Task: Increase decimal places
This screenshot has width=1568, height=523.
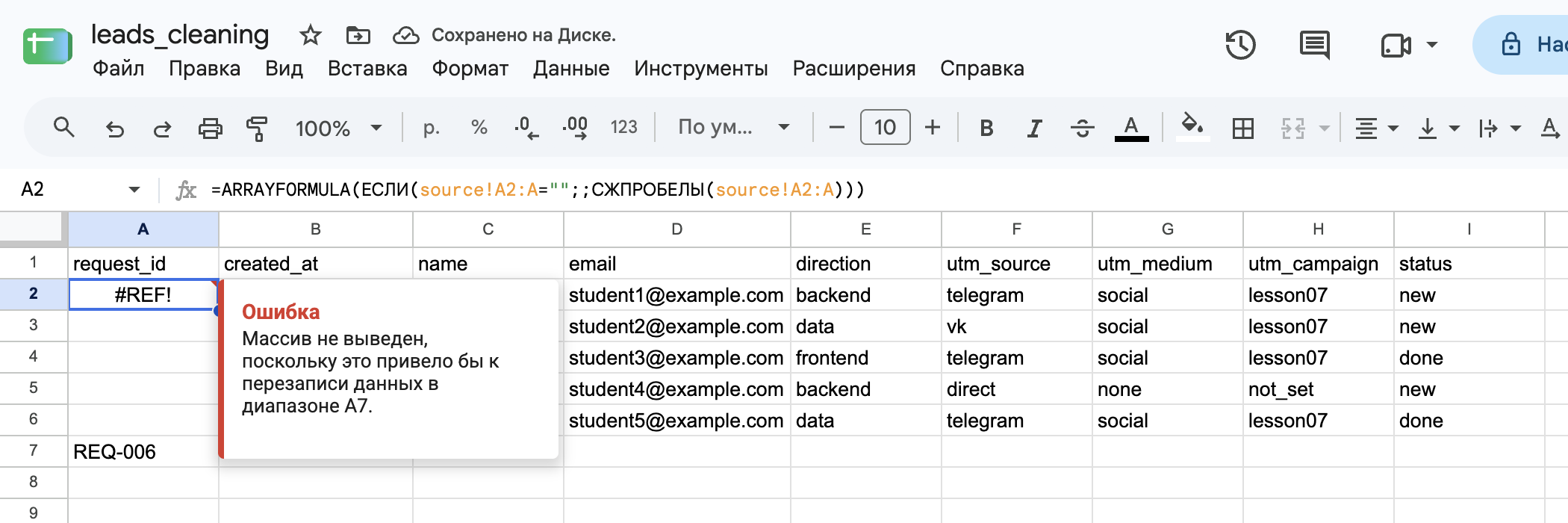Action: click(575, 128)
